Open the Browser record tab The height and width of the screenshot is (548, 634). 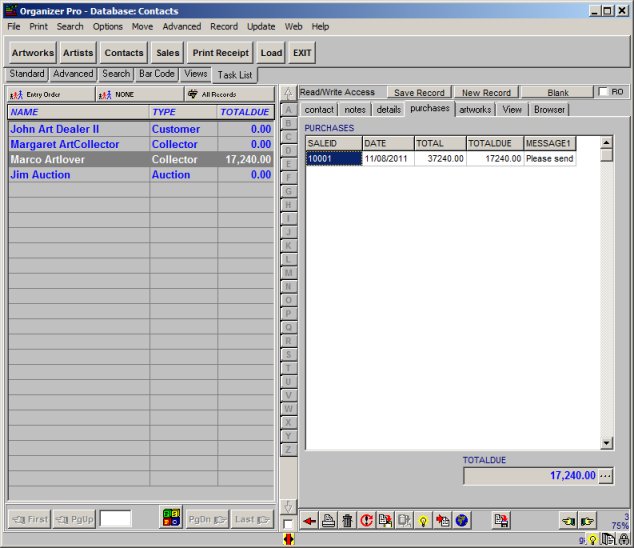549,110
